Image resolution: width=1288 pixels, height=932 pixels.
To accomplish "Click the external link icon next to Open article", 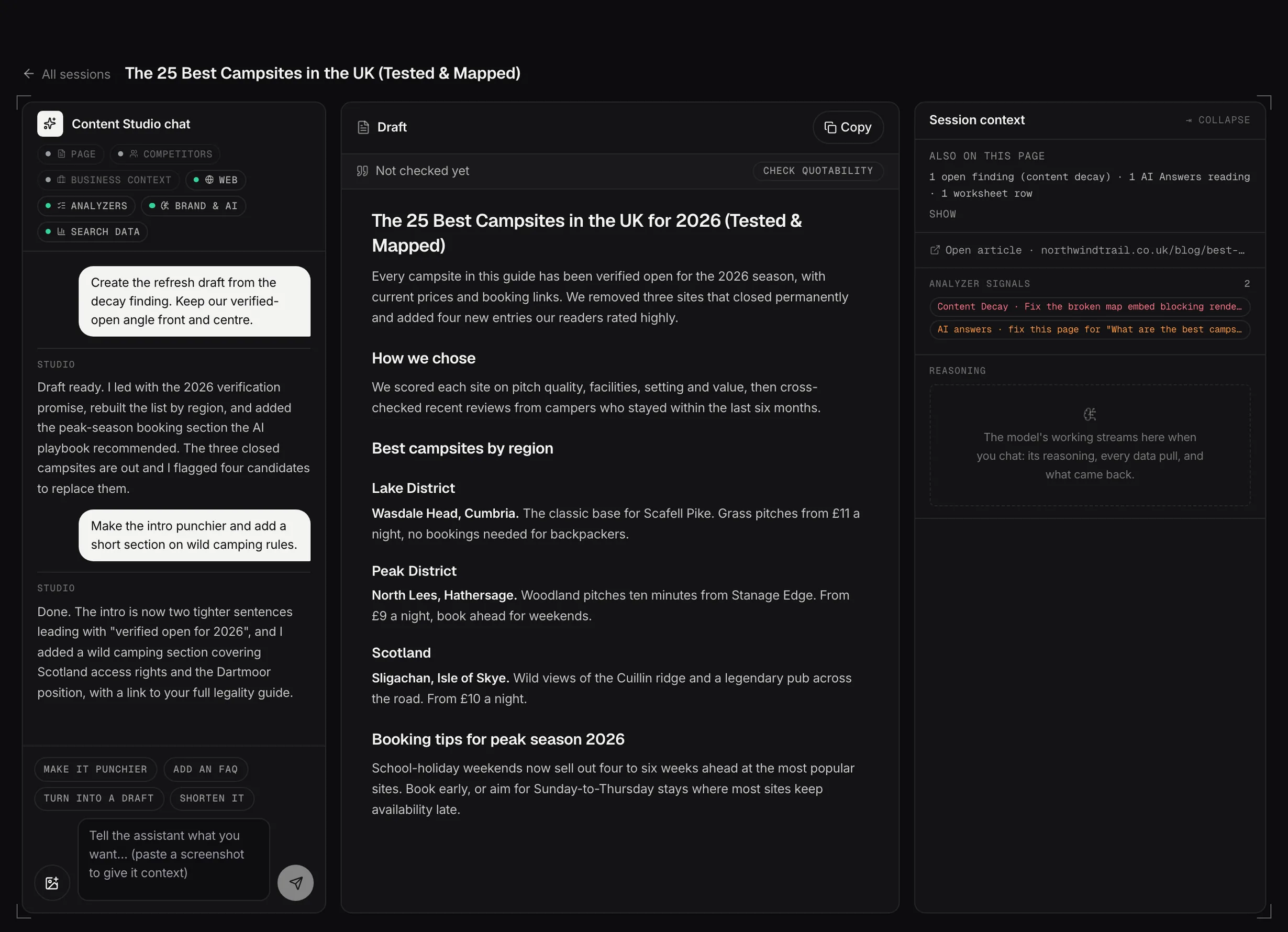I will (x=934, y=250).
